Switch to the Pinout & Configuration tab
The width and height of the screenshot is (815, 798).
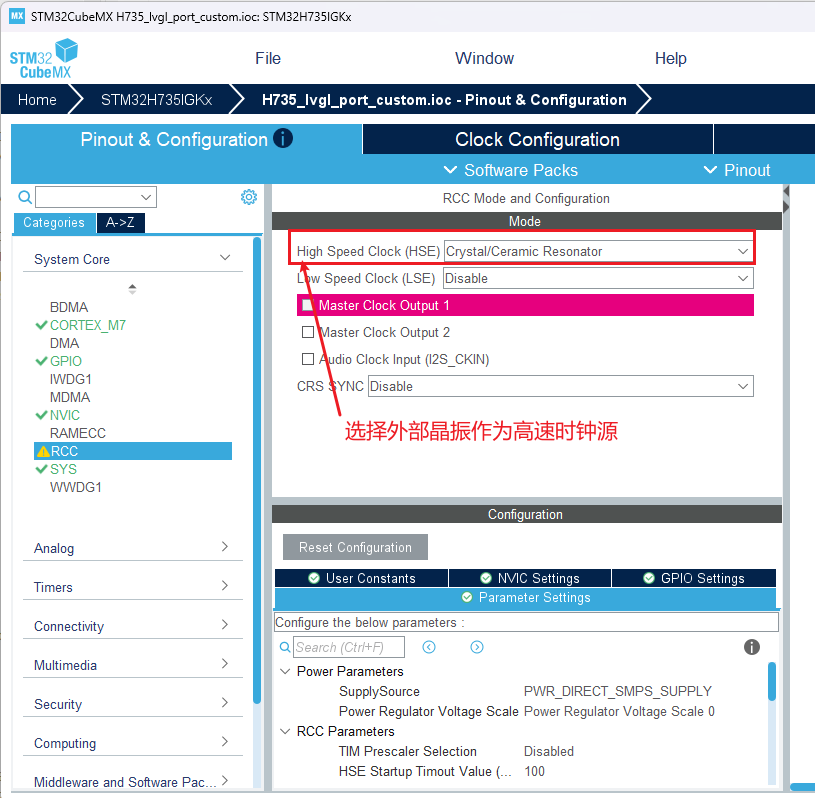(x=186, y=139)
